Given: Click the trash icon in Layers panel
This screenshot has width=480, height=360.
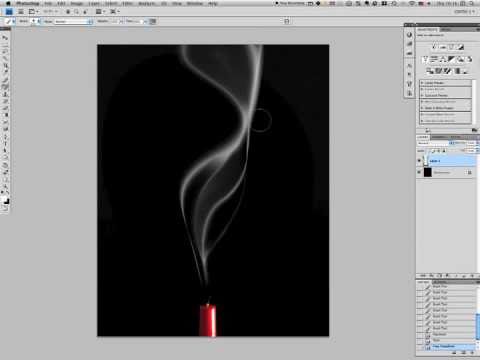Looking at the screenshot, I should (473, 276).
